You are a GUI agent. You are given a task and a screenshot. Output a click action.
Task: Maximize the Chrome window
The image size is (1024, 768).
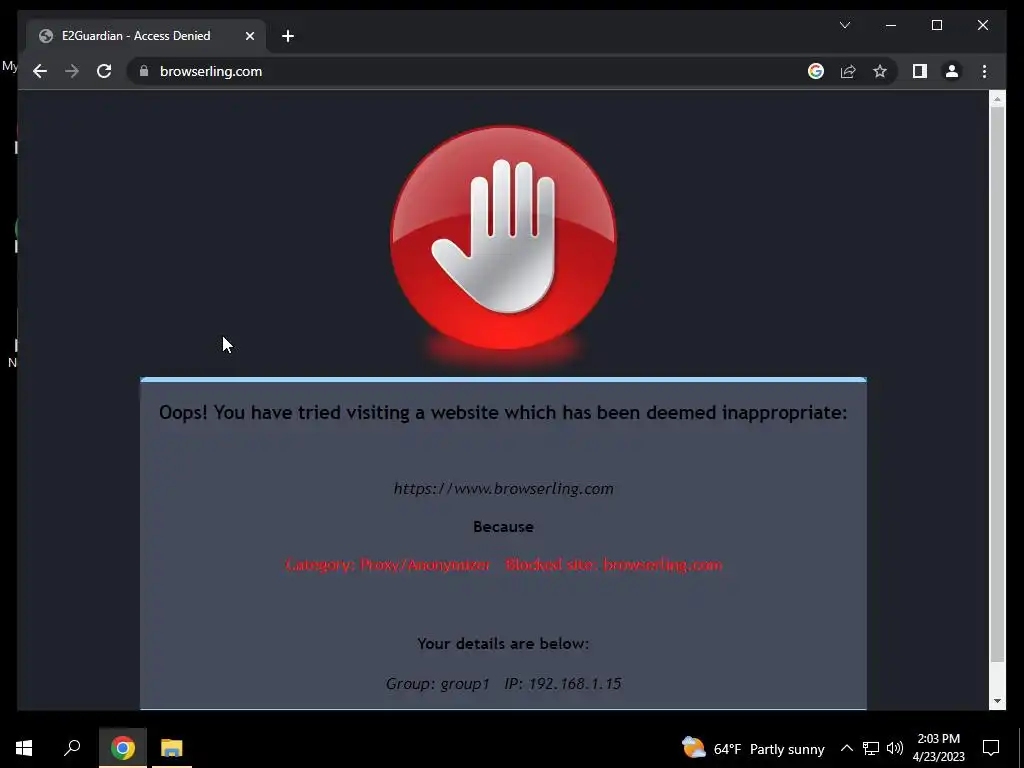(x=936, y=25)
